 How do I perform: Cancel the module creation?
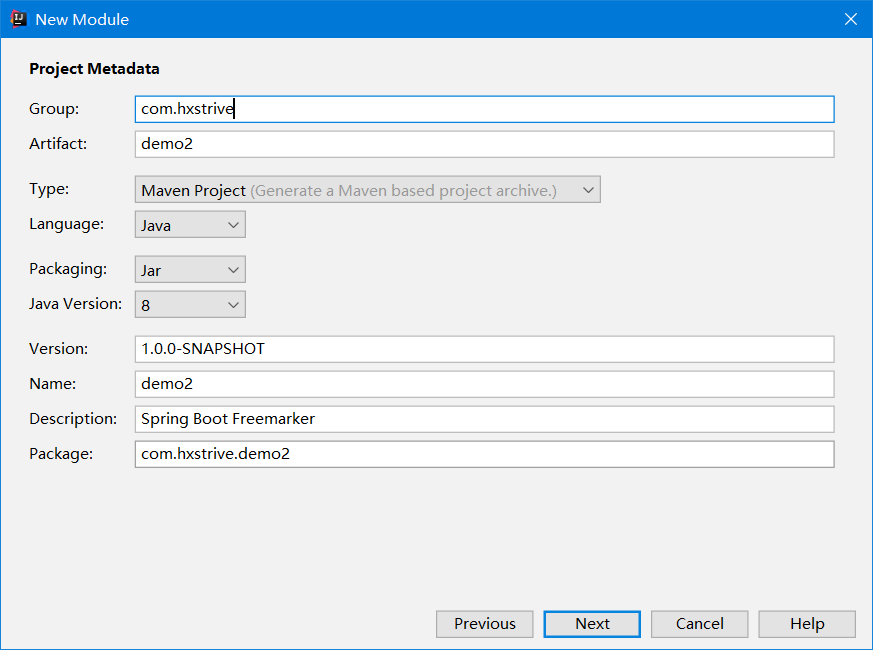click(699, 624)
